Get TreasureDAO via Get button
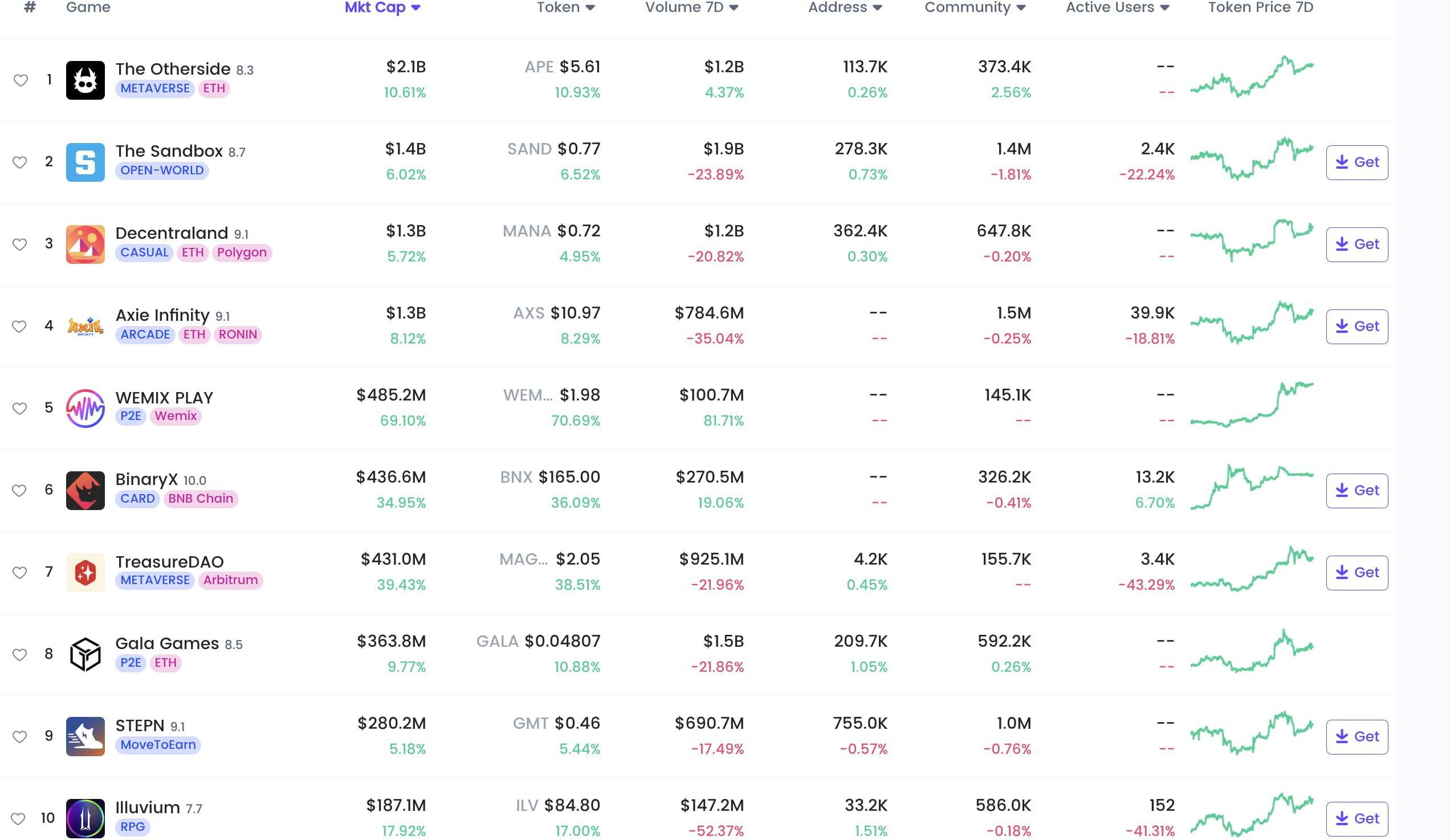1450x840 pixels. (x=1357, y=573)
